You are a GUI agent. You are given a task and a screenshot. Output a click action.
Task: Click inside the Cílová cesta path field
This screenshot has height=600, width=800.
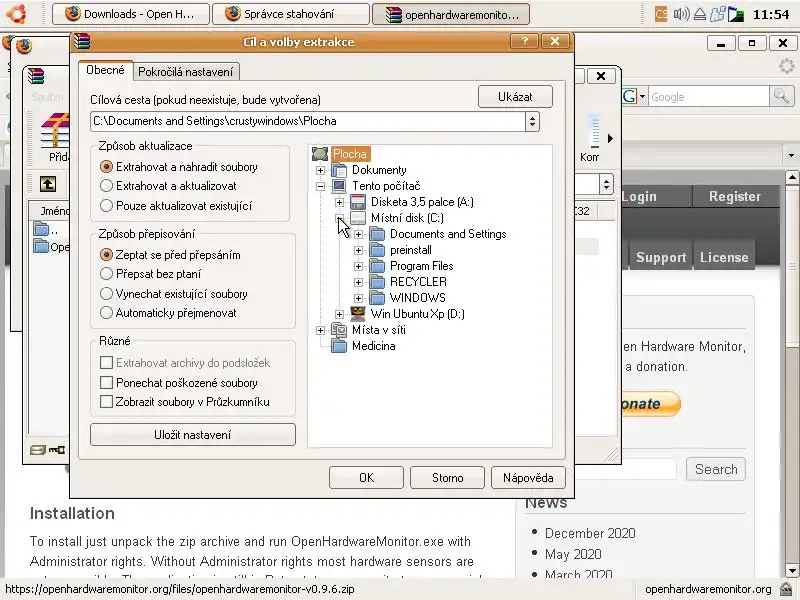point(308,121)
